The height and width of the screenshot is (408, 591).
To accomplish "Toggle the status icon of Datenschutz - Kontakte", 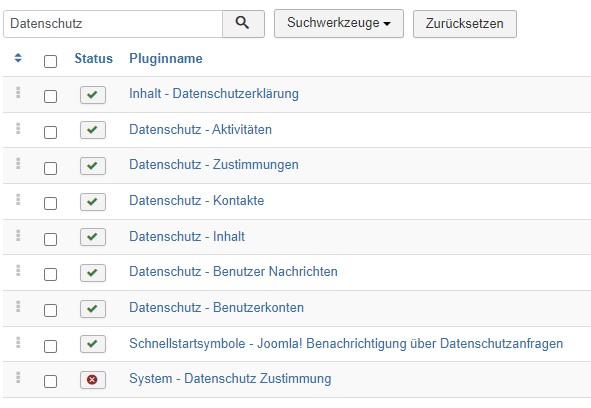I will (93, 202).
